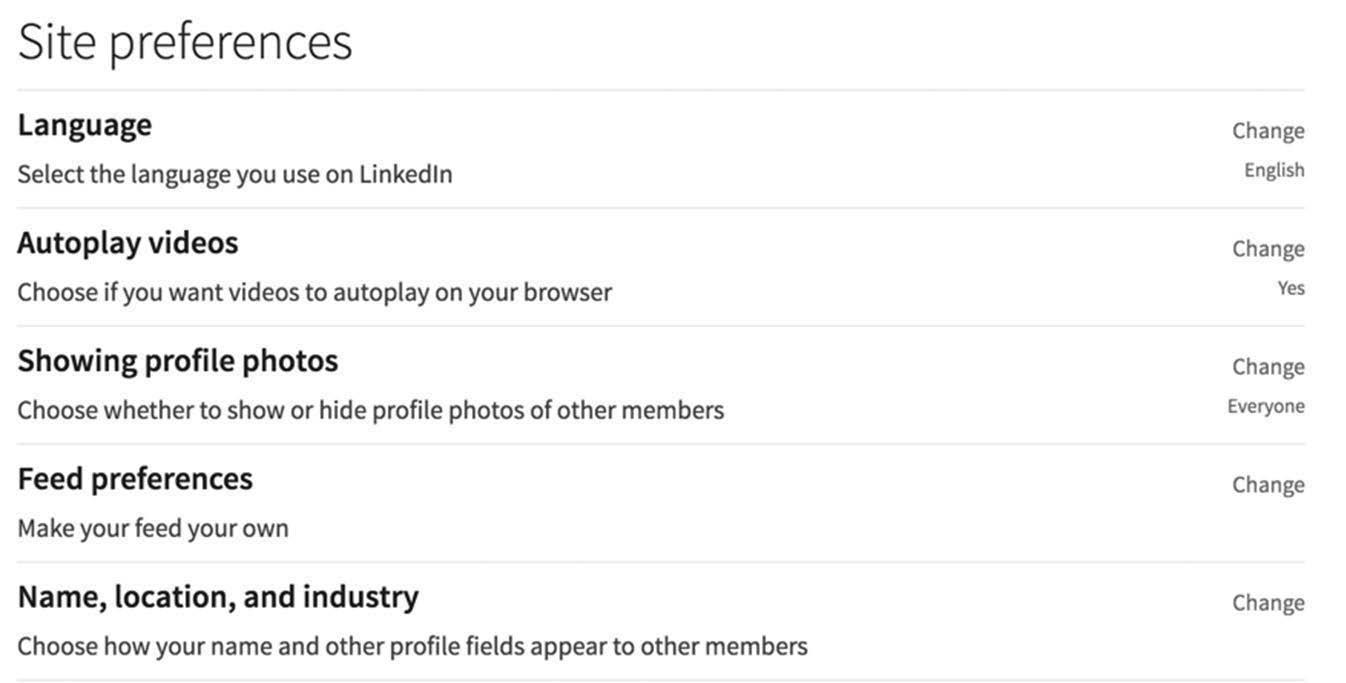This screenshot has width=1346, height=683.
Task: Click the Yes autoplay value
Action: click(x=1291, y=288)
